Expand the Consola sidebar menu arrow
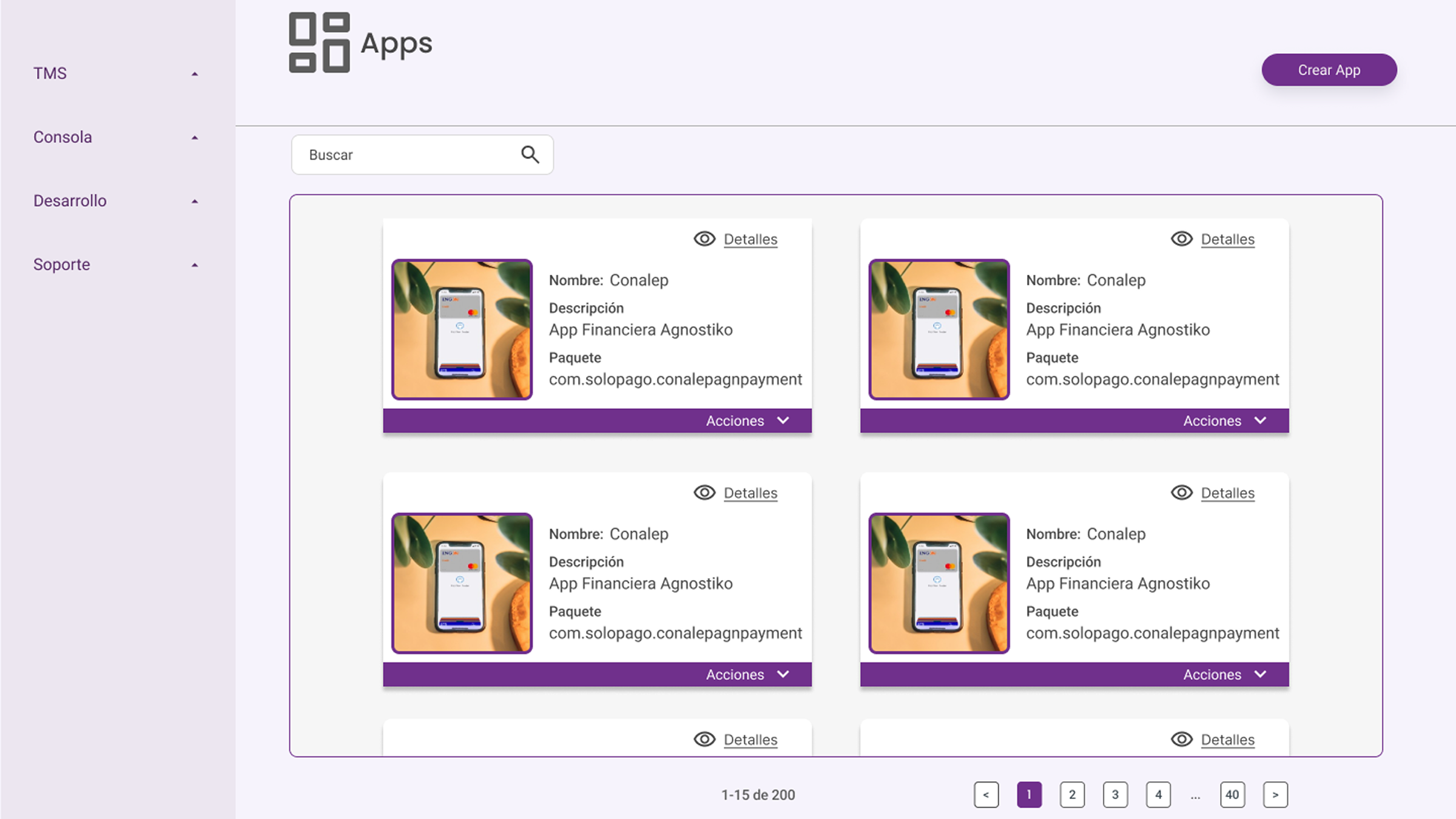This screenshot has width=1456, height=819. (x=195, y=138)
